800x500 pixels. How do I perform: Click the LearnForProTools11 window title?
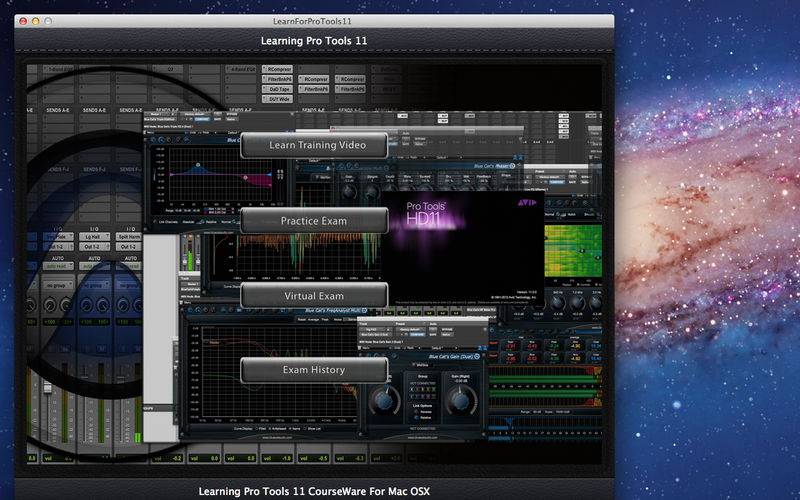click(x=312, y=21)
